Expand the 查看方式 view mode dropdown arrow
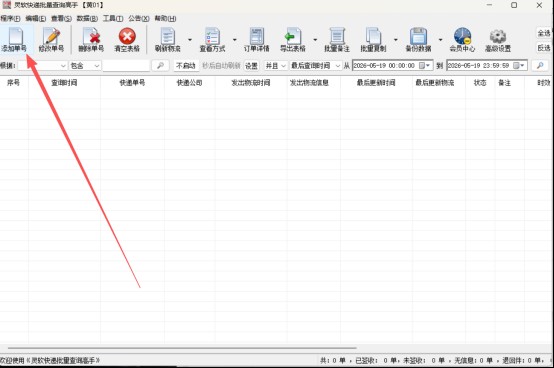The image size is (554, 368). [235, 40]
